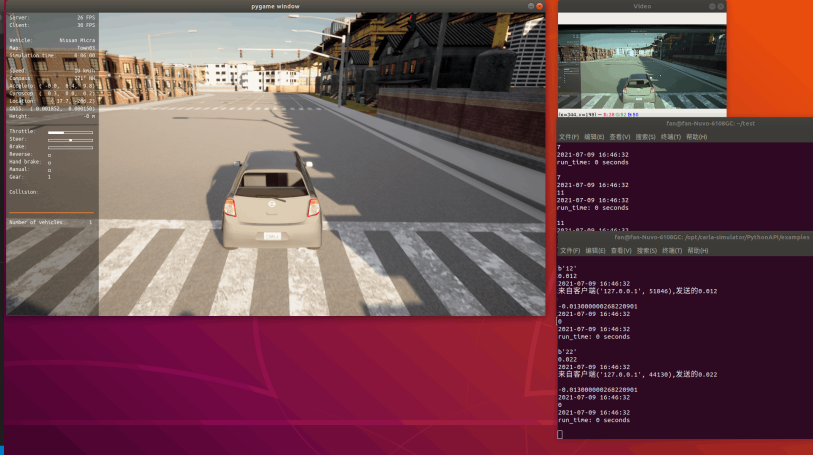Close the Video window
The width and height of the screenshot is (814, 456).
click(721, 6)
